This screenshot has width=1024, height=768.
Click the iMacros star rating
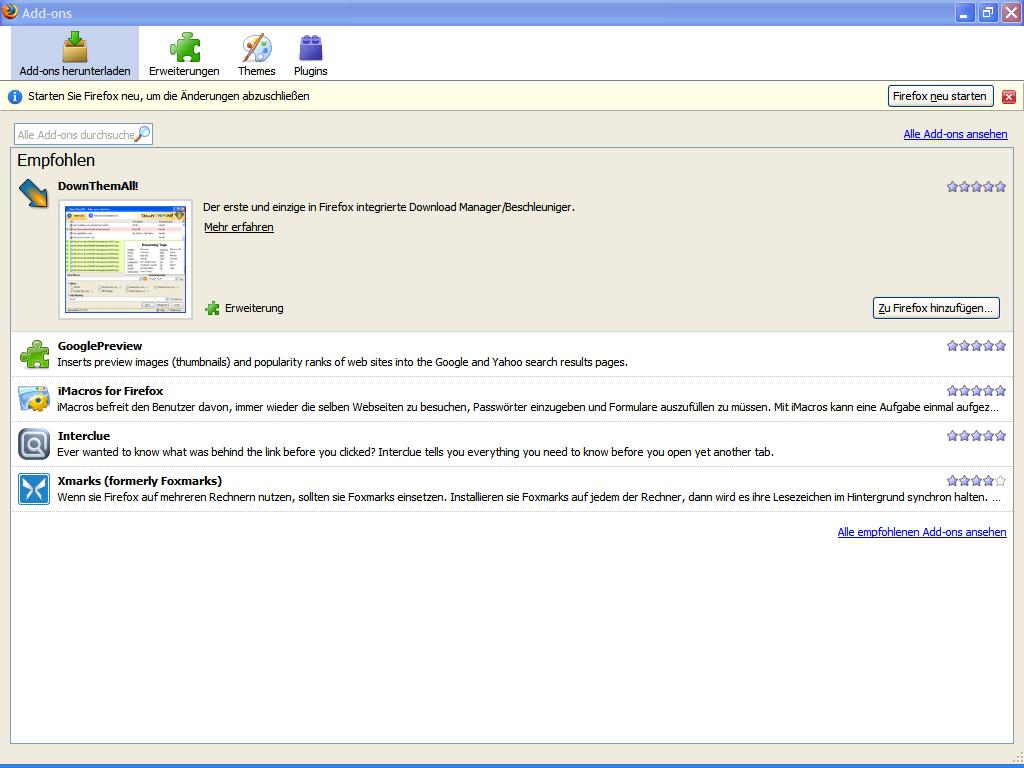[x=976, y=391]
